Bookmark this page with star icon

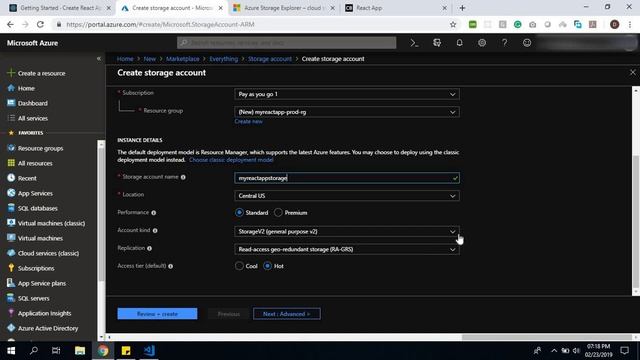click(x=453, y=24)
